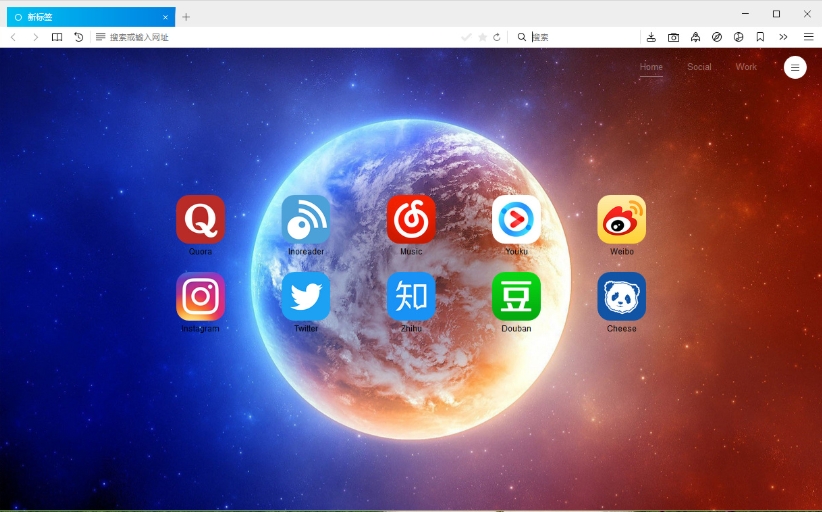The image size is (822, 512).
Task: Minimize the browser window
Action: click(745, 14)
